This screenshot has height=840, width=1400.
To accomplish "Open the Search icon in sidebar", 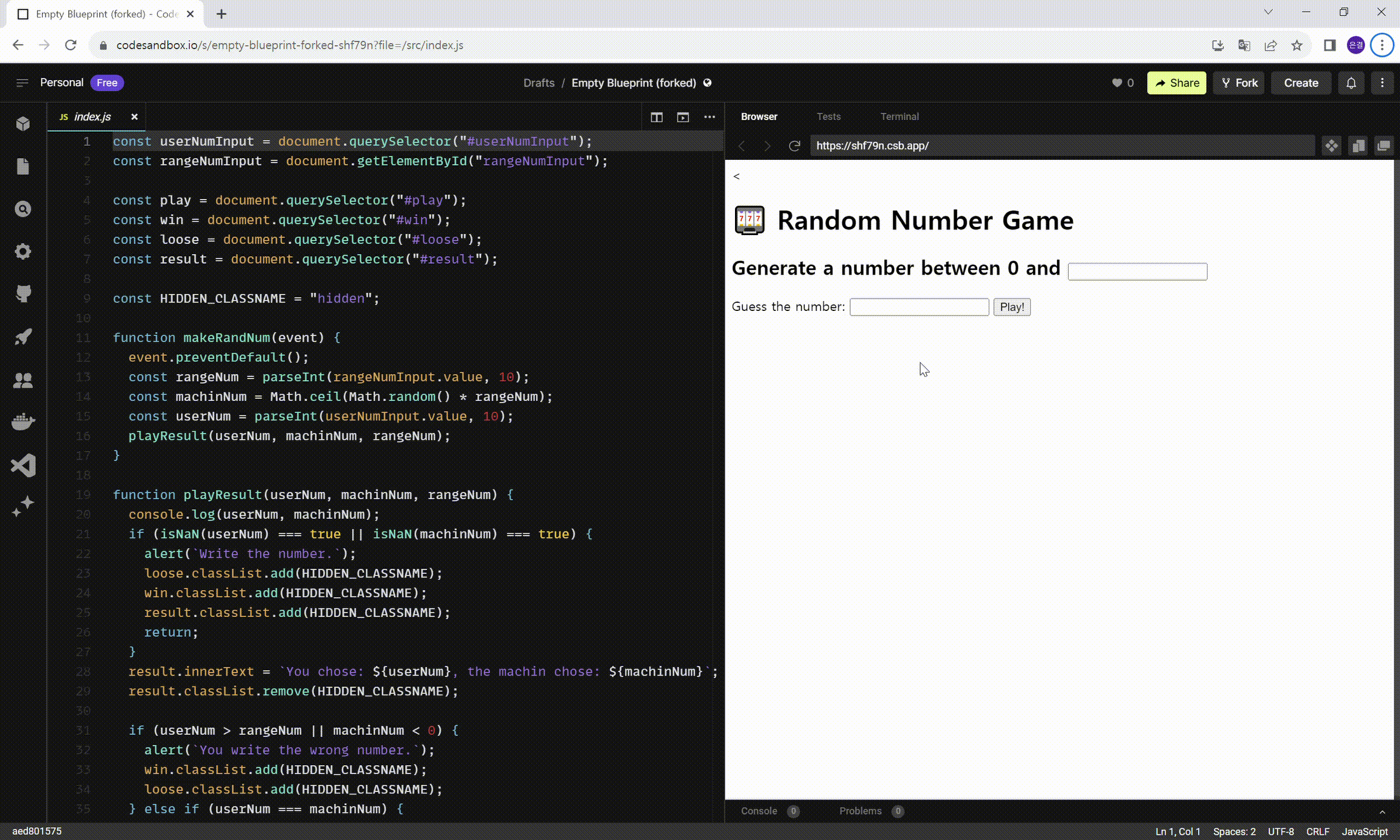I will coord(23,209).
